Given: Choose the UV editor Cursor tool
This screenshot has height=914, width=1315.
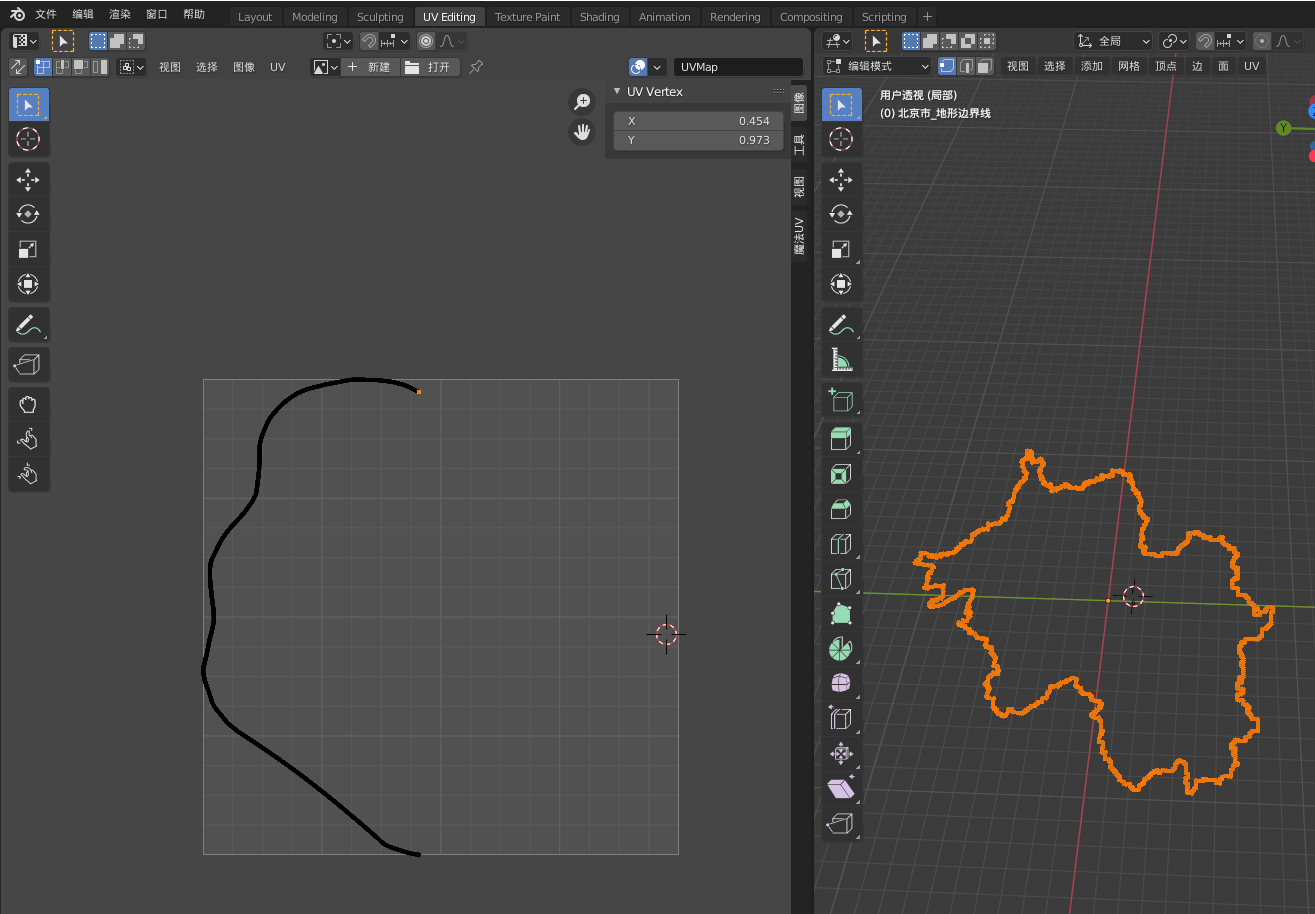Looking at the screenshot, I should tap(28, 139).
